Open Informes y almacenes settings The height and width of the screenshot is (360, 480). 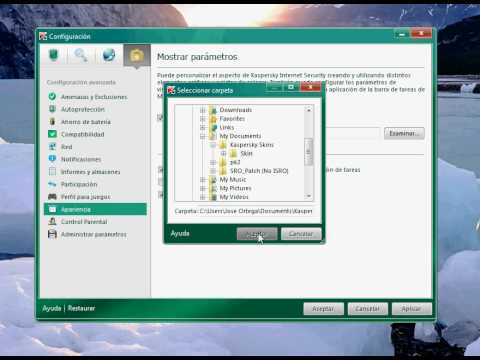(90, 172)
